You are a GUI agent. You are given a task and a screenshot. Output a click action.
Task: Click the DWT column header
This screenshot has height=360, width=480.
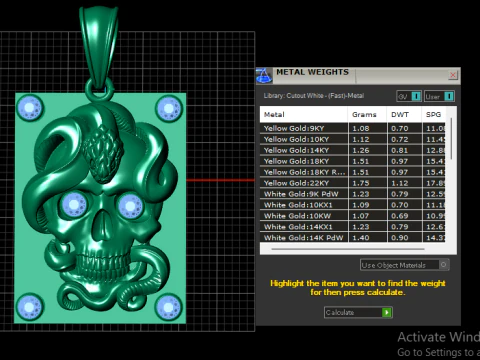point(404,115)
